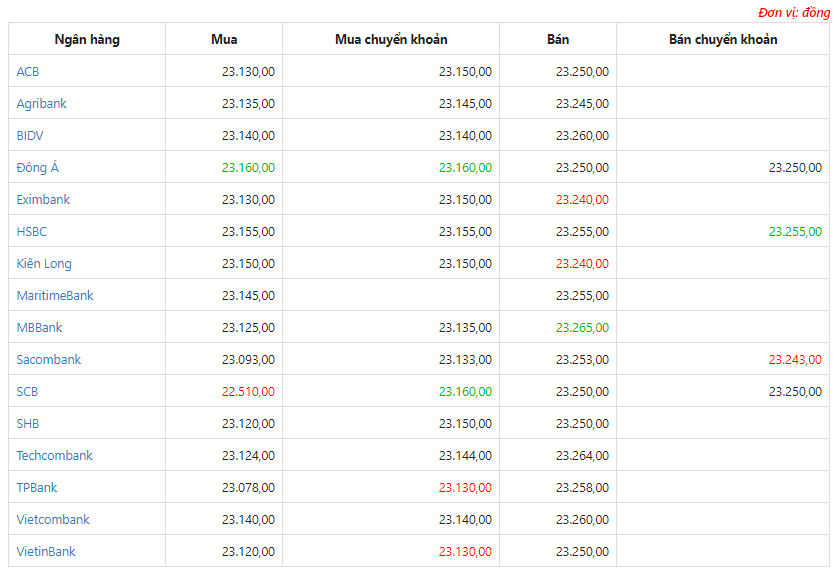Viewport: 835px width, 574px height.
Task: Open the Agribank link
Action: point(42,104)
